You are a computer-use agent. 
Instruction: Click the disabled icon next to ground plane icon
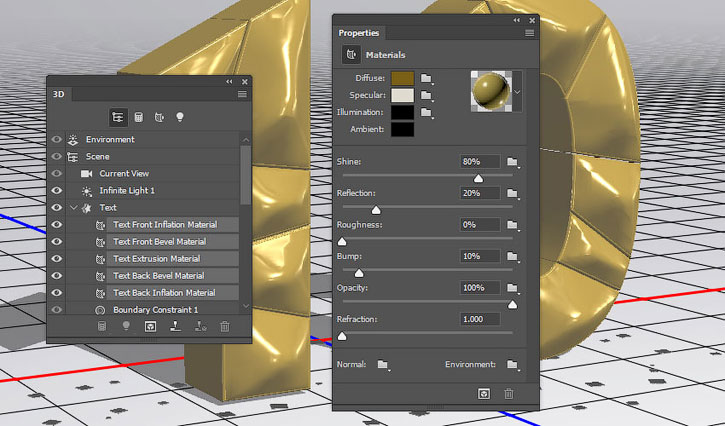click(x=200, y=326)
